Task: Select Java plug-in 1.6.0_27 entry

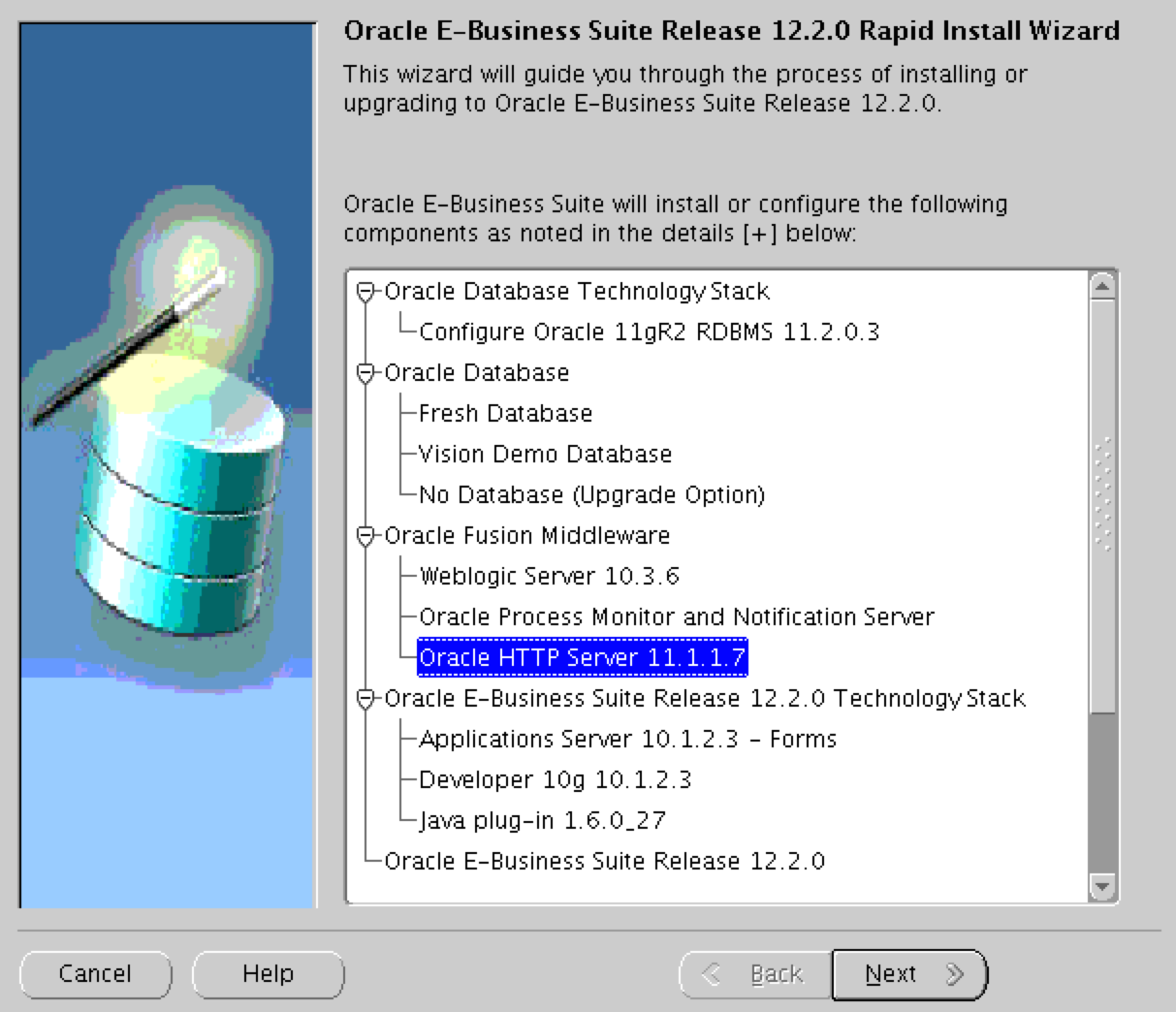Action: 542,821
